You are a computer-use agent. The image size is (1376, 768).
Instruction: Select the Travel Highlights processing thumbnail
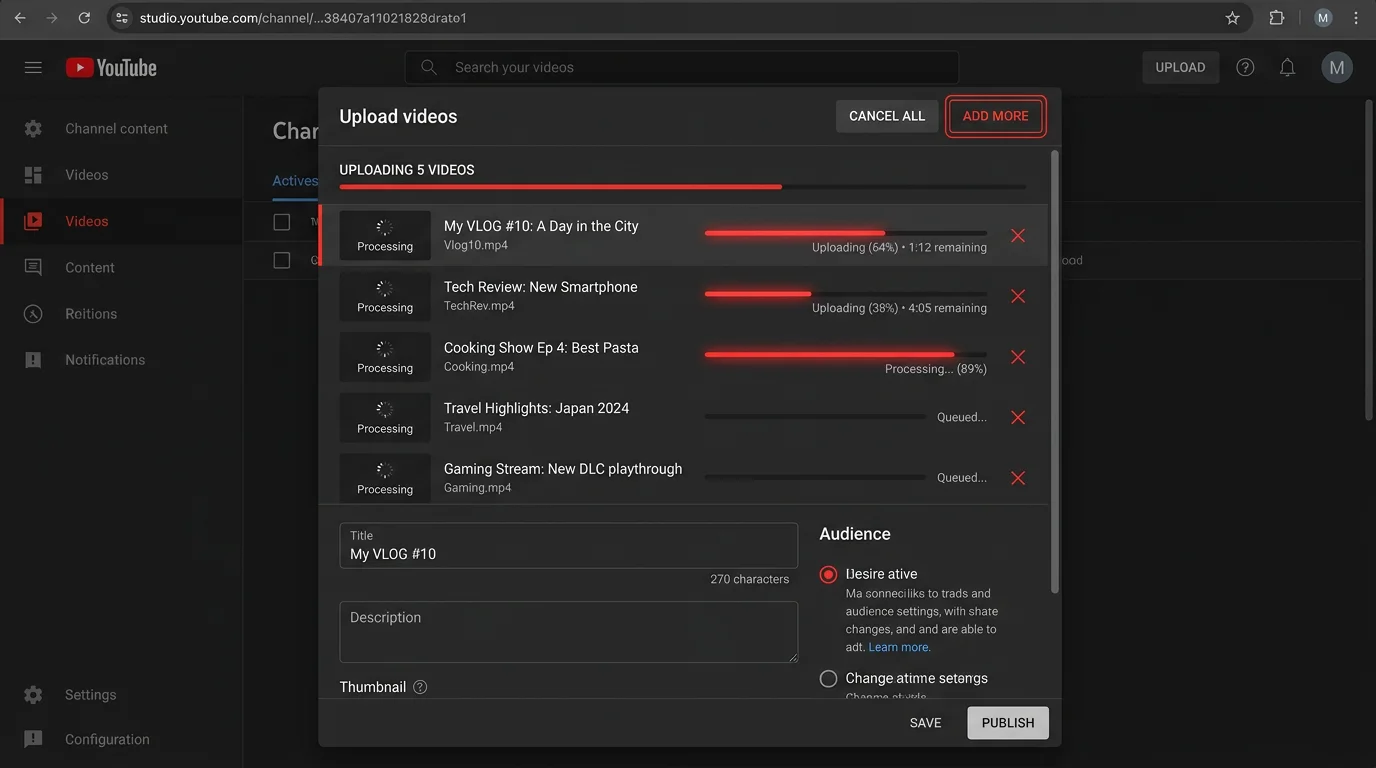pyautogui.click(x=385, y=417)
